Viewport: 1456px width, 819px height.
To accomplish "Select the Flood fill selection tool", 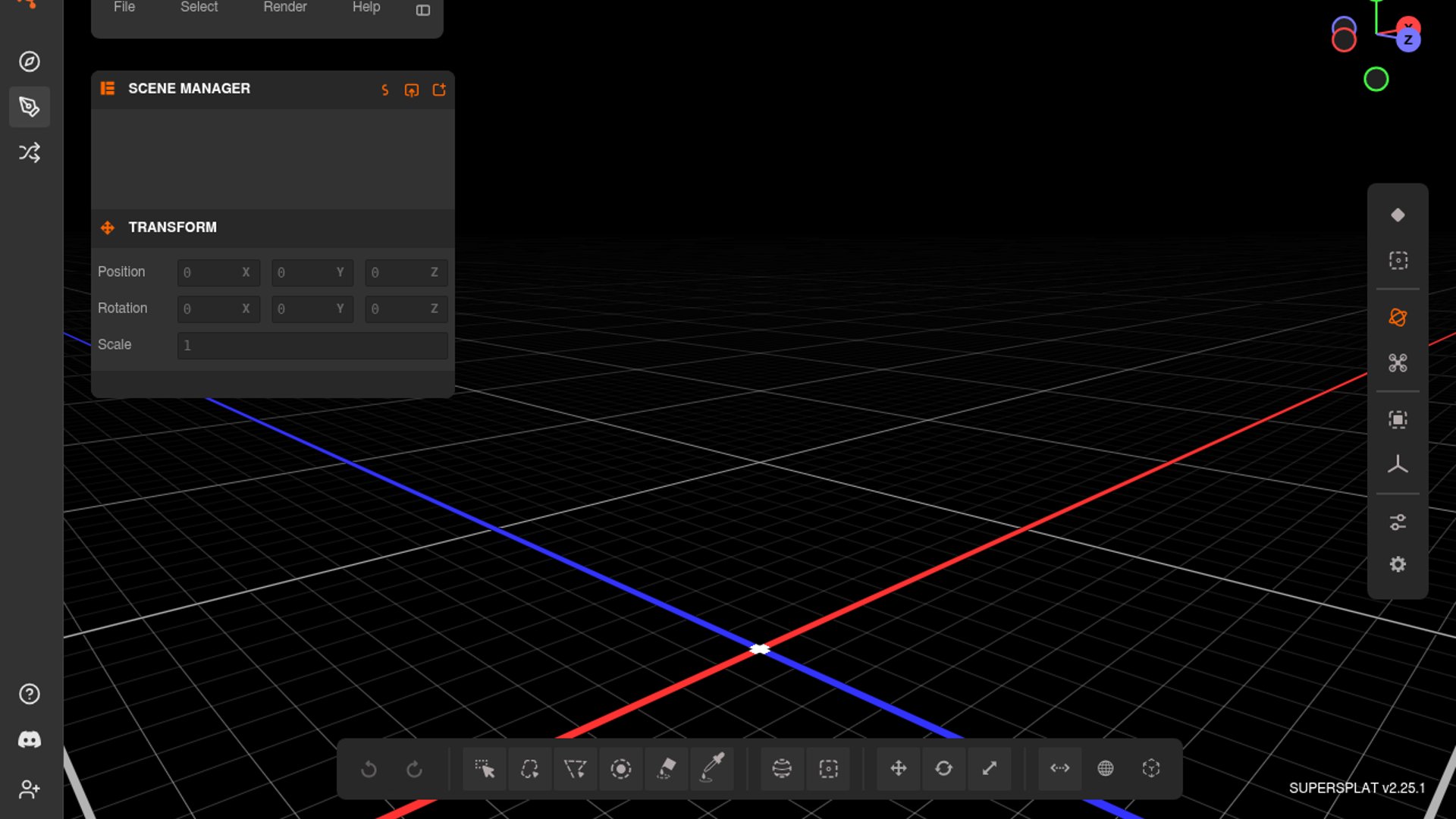I will click(667, 769).
